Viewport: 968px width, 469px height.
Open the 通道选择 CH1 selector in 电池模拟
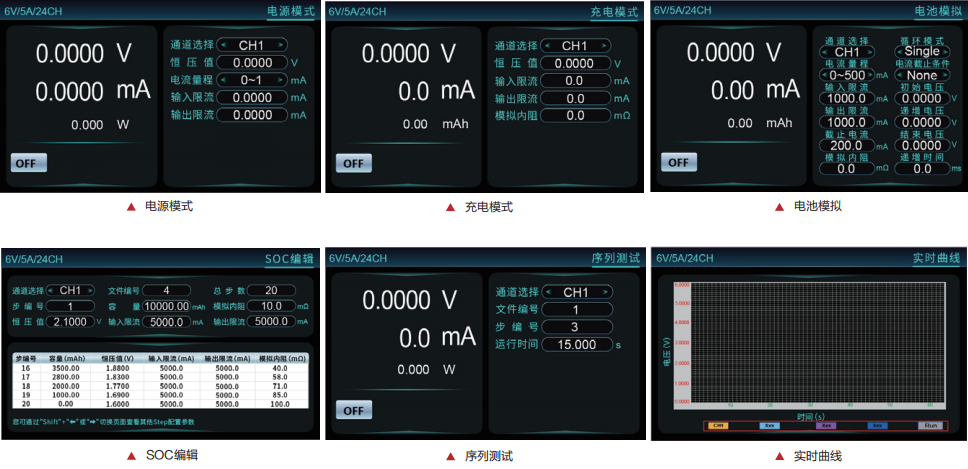point(846,52)
